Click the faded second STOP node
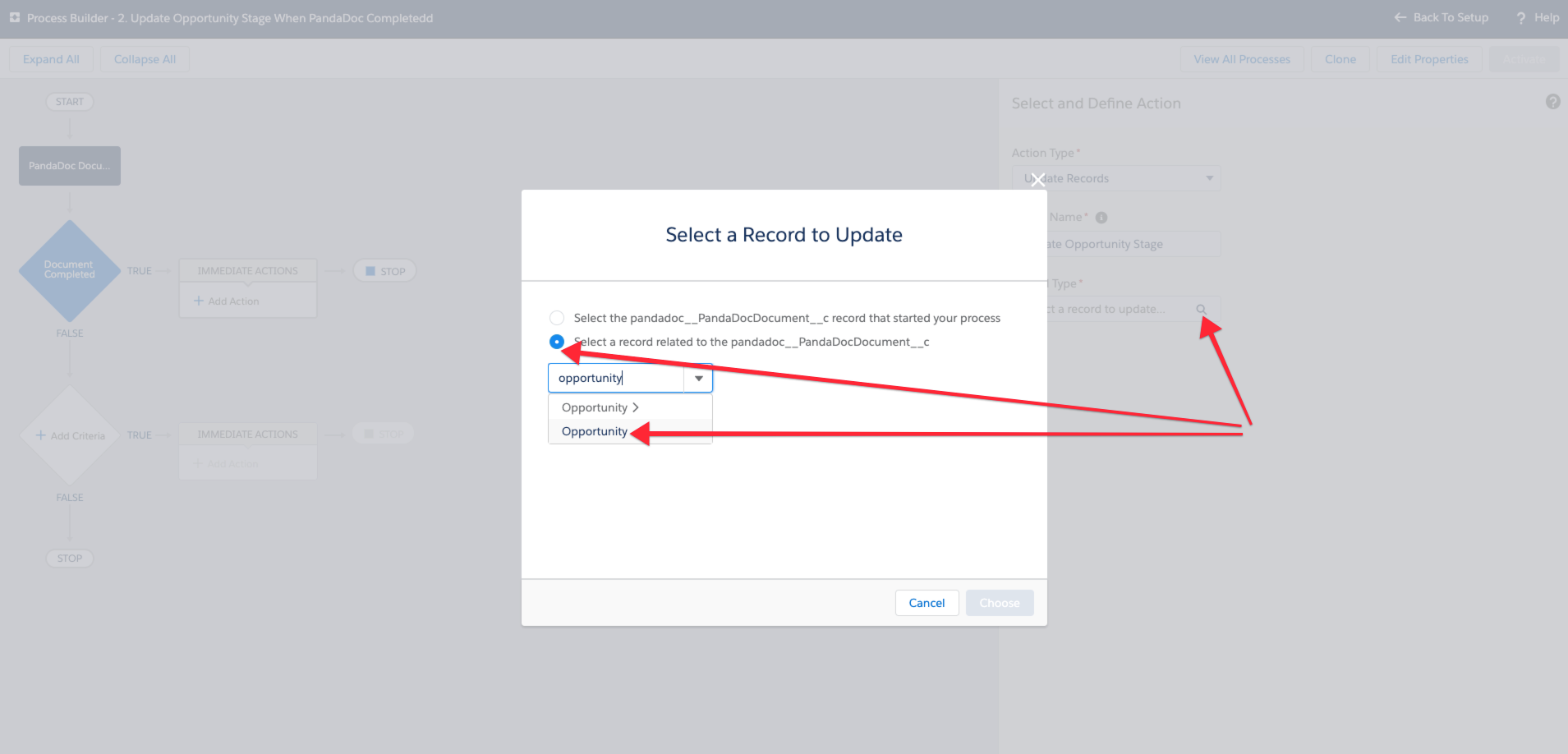Screen dimensions: 1568x754 point(384,434)
